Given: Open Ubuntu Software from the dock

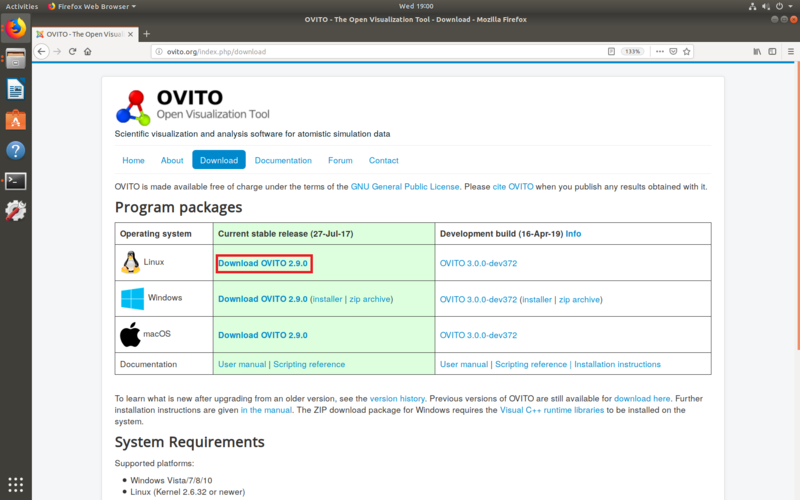Looking at the screenshot, I should point(16,120).
